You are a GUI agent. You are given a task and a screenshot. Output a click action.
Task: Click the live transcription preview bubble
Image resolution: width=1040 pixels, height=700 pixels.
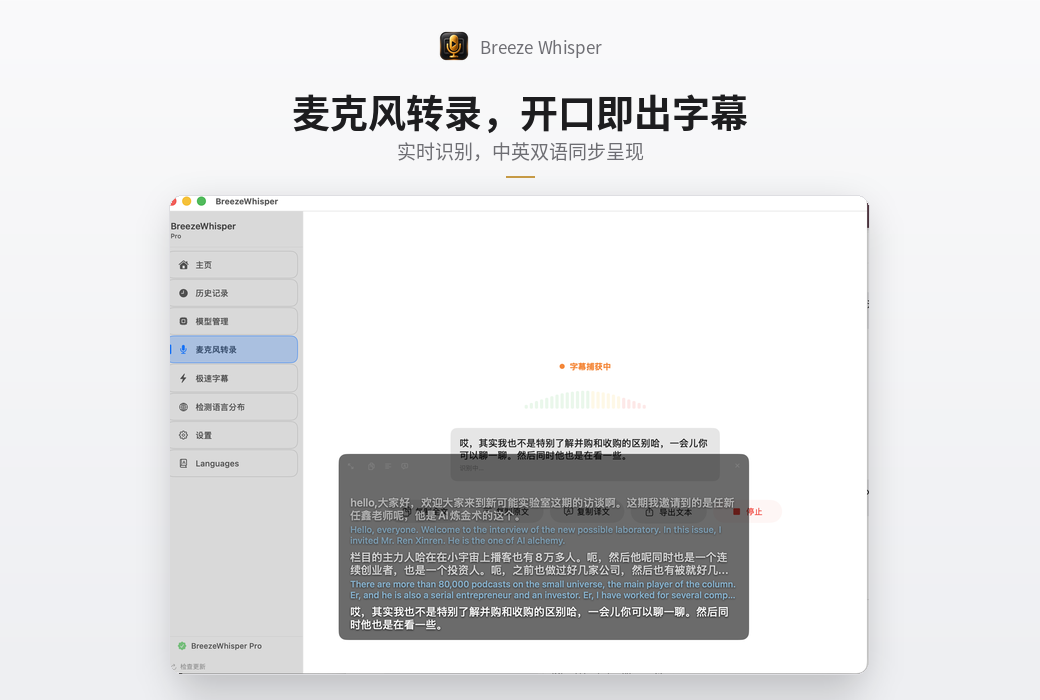click(585, 455)
